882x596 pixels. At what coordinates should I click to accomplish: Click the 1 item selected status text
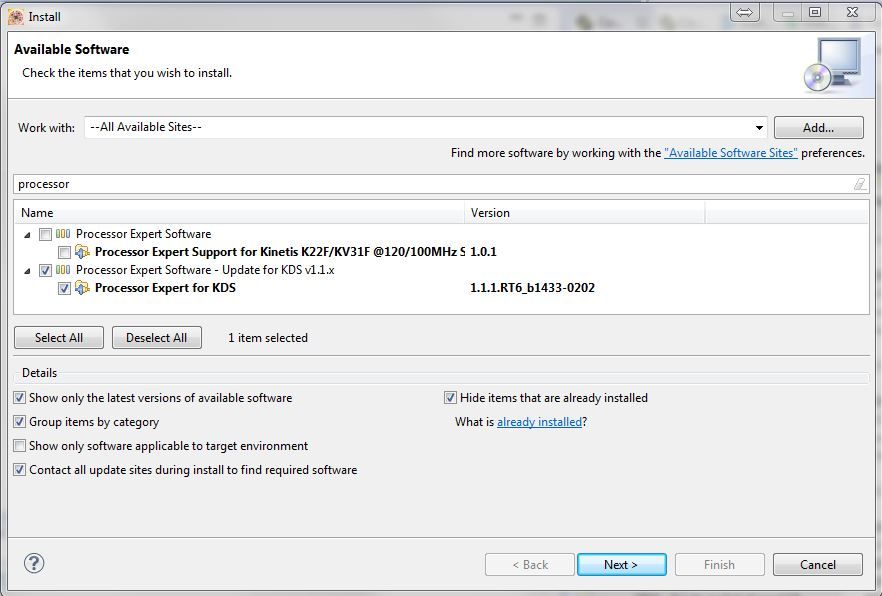click(268, 338)
